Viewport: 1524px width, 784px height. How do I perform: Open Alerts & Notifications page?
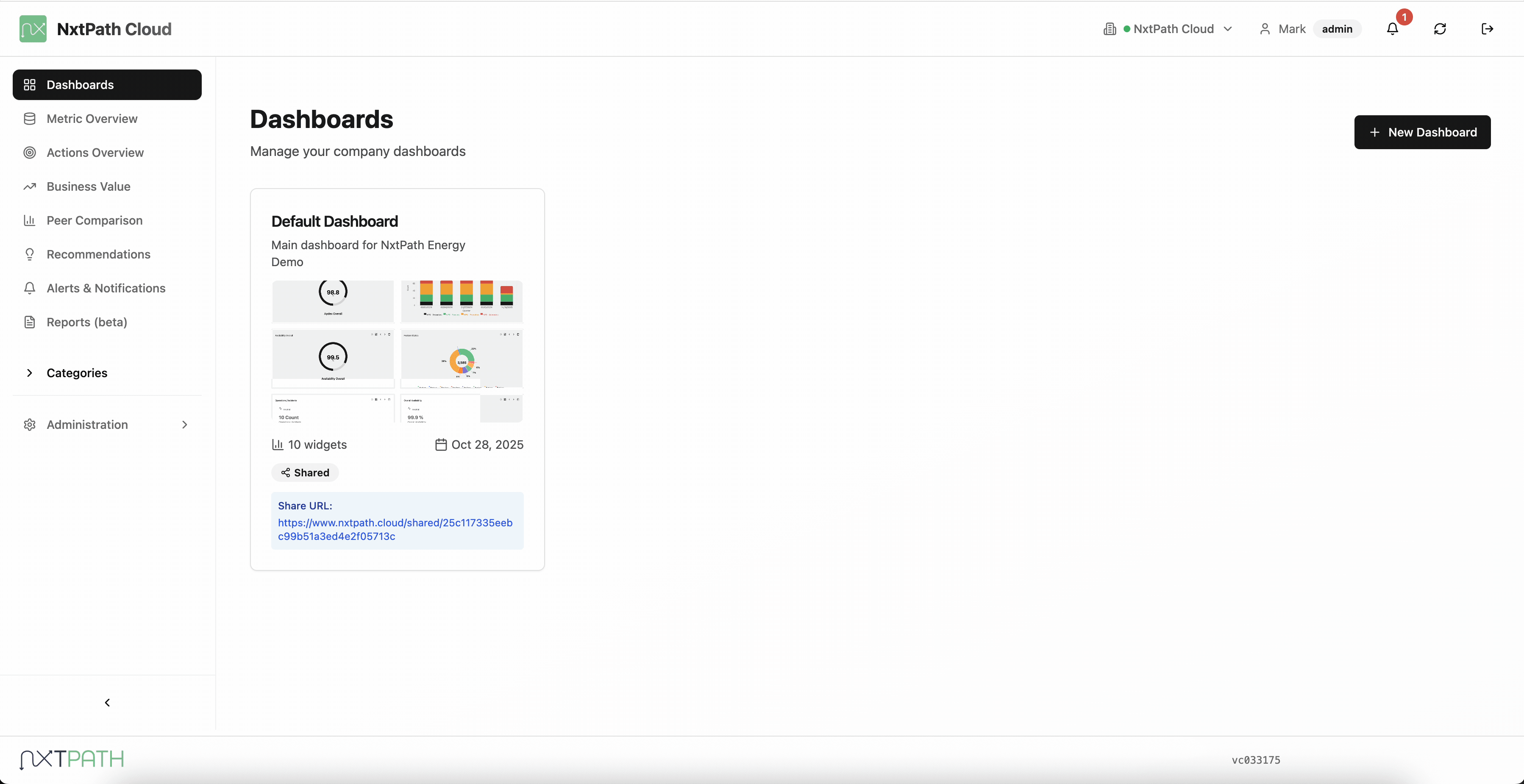[106, 288]
